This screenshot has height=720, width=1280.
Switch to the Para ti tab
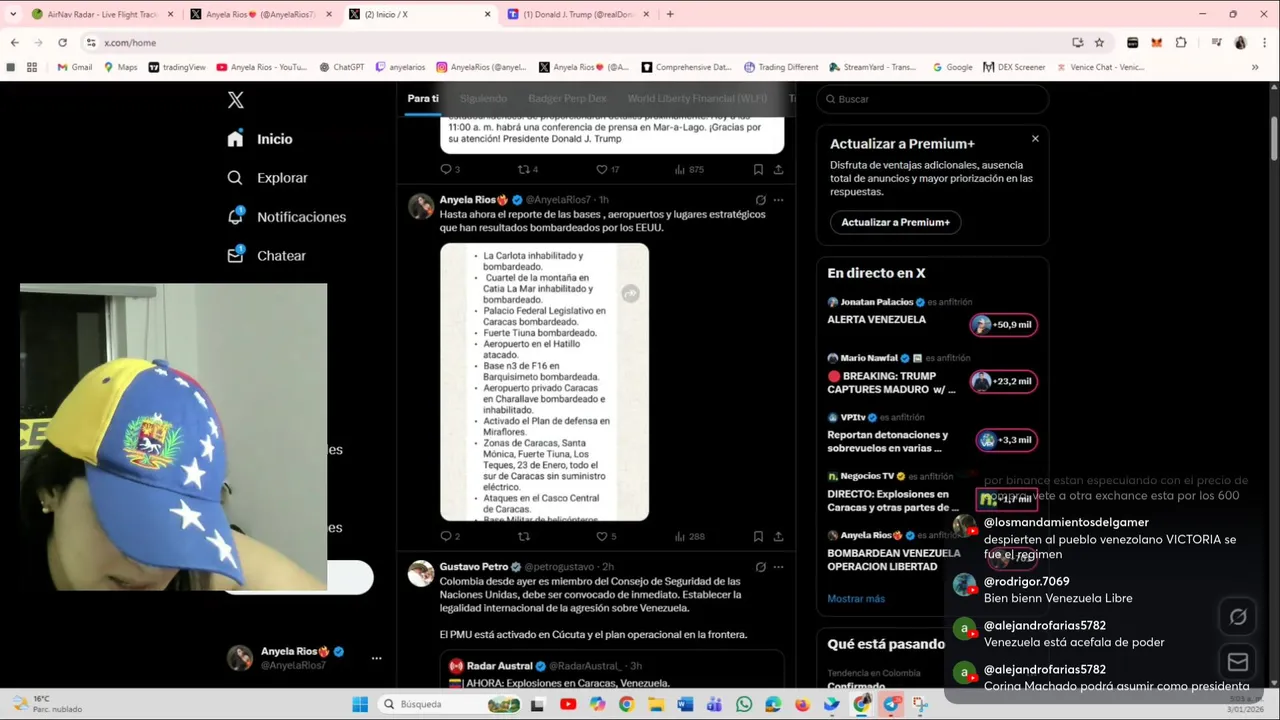(x=423, y=98)
